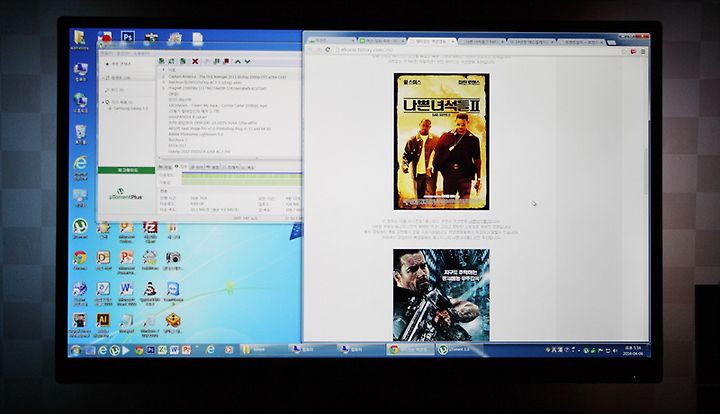Viewport: 720px width, 414px height.
Task: Click the download progress bar in details pane
Action: pyautogui.click(x=242, y=175)
